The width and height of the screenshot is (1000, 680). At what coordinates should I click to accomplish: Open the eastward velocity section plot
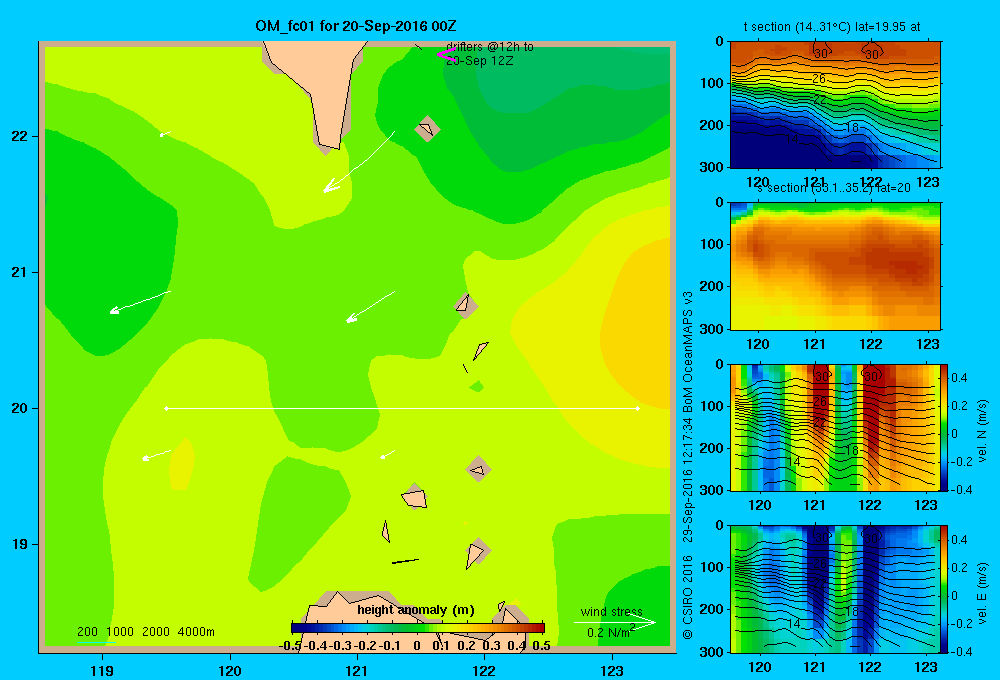(x=835, y=589)
